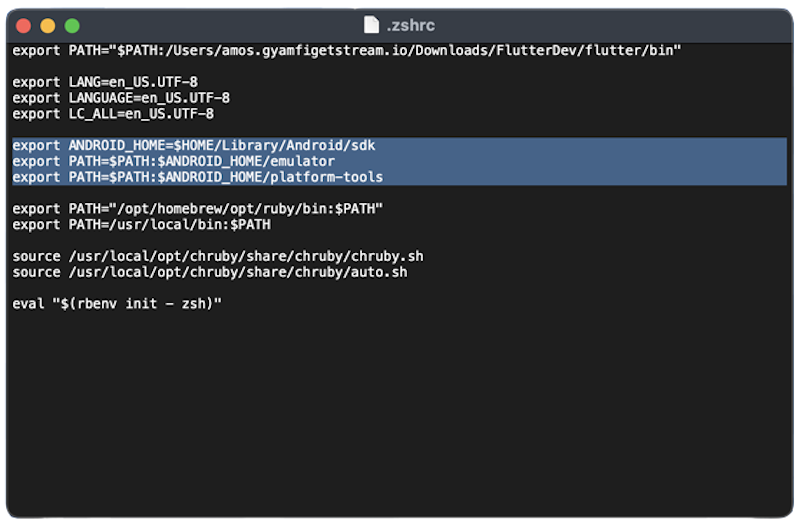Click the homebrew ruby PATH export line
Viewport: 800px width, 526px height.
(x=197, y=209)
